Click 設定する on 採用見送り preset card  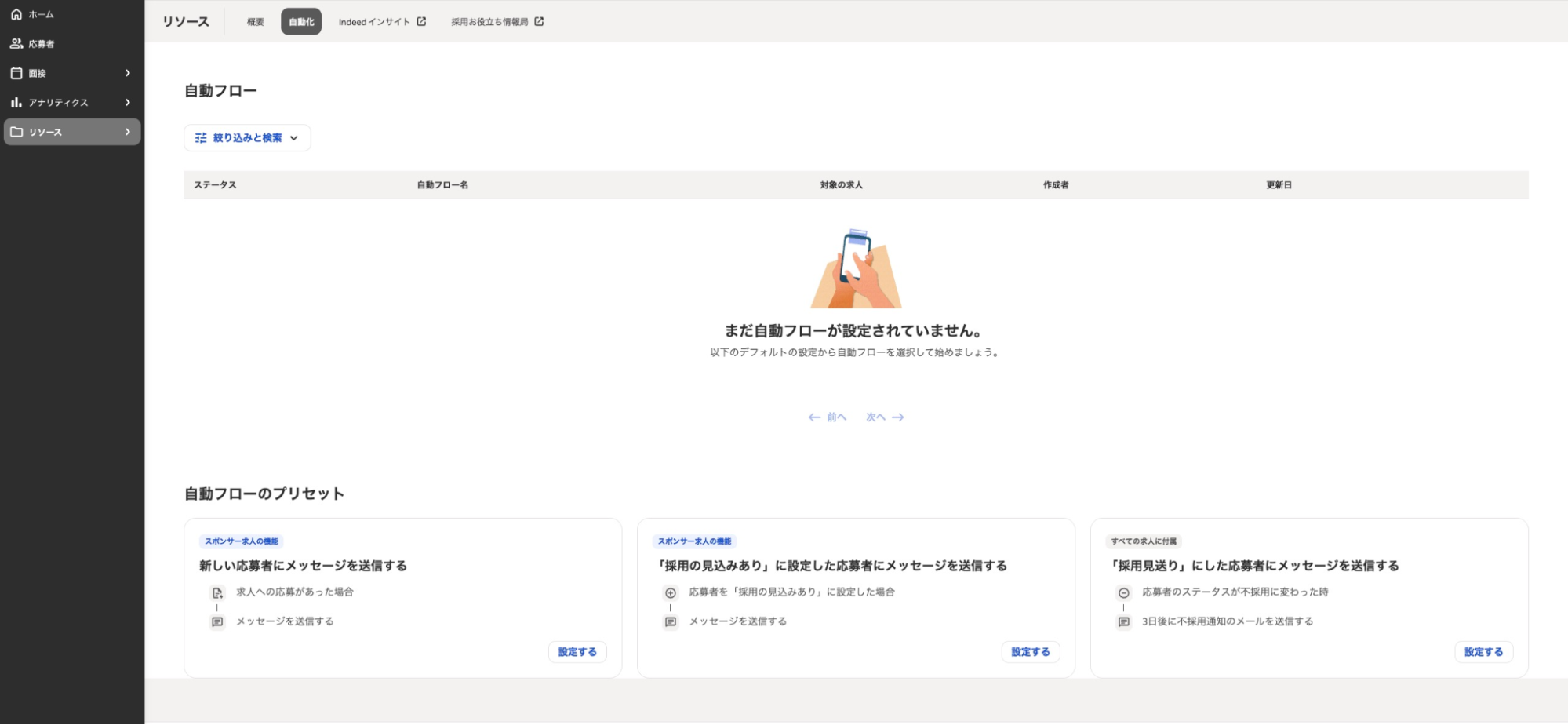1484,652
